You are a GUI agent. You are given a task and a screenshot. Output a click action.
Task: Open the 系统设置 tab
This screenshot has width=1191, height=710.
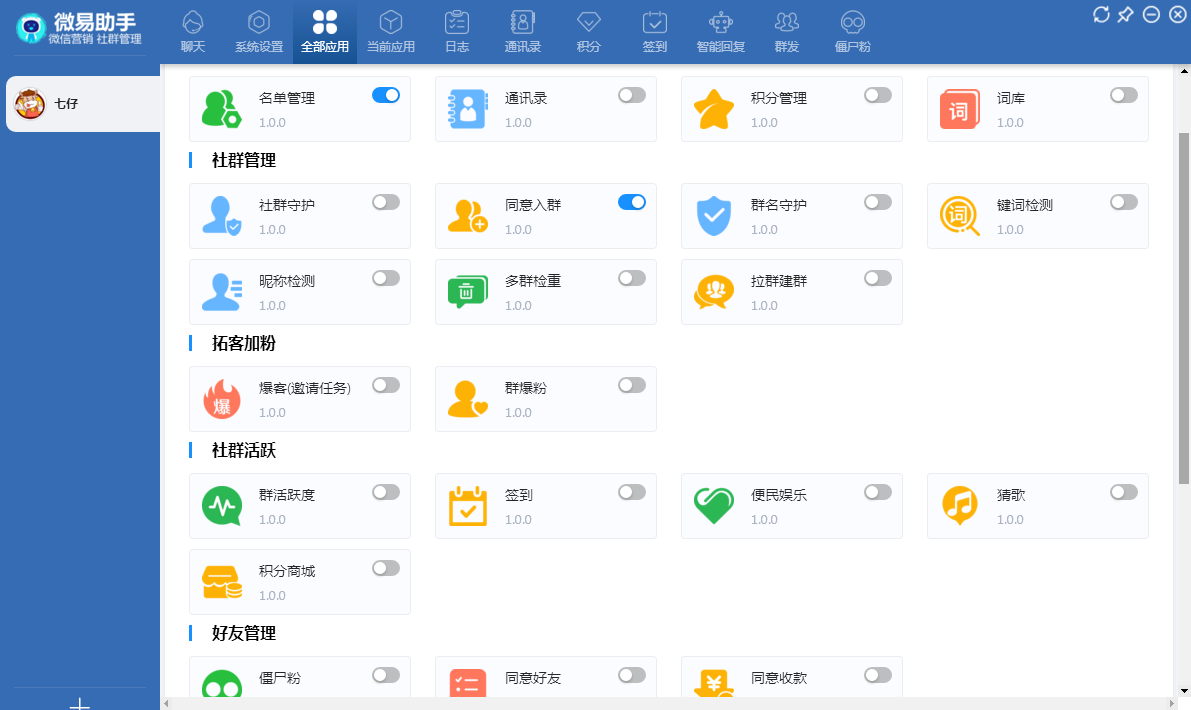pos(259,32)
